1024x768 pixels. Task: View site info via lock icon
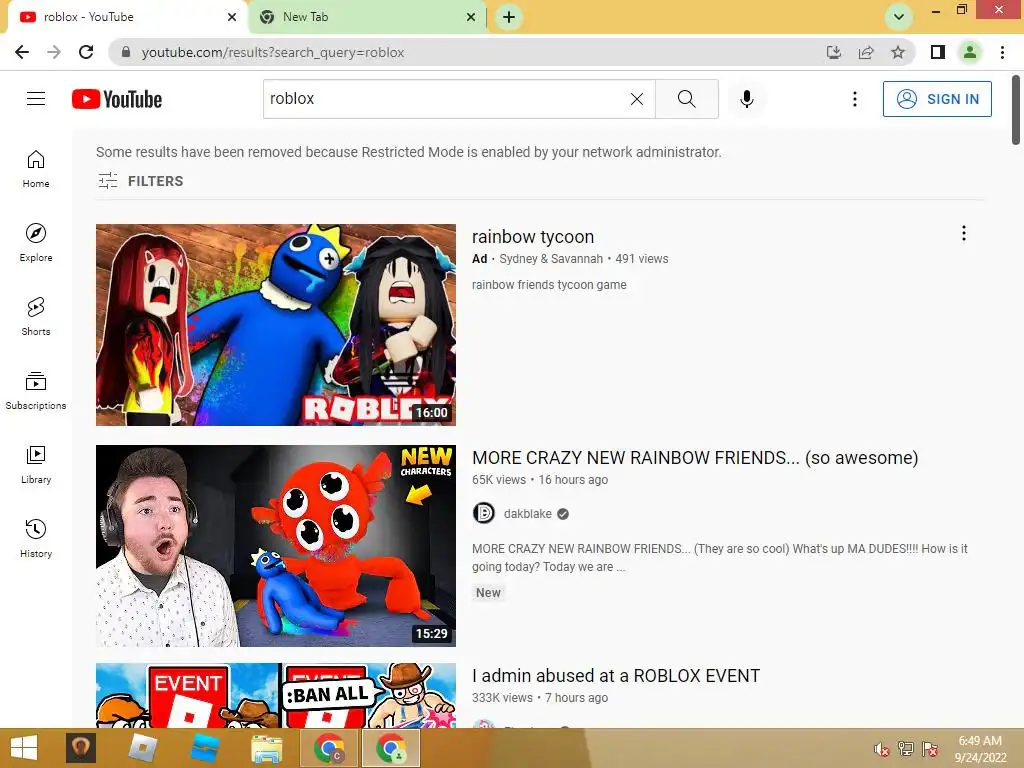[x=126, y=52]
